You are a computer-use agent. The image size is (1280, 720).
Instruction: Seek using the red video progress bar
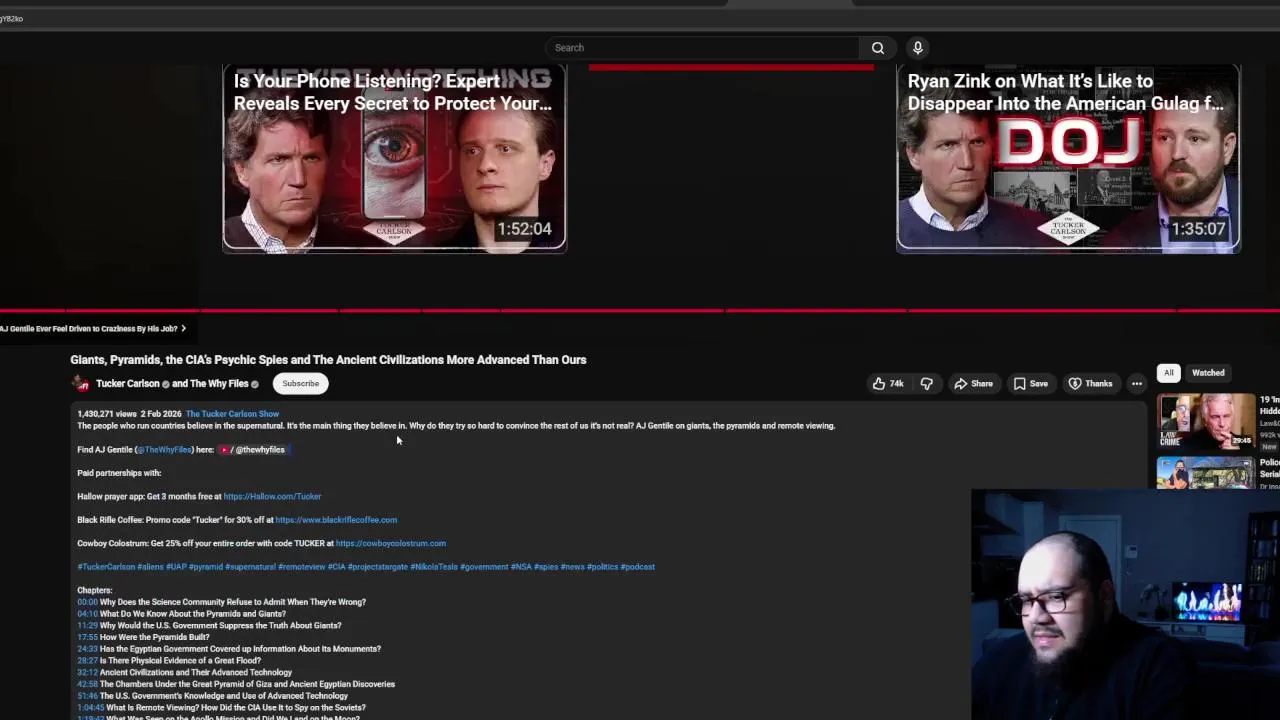640,311
